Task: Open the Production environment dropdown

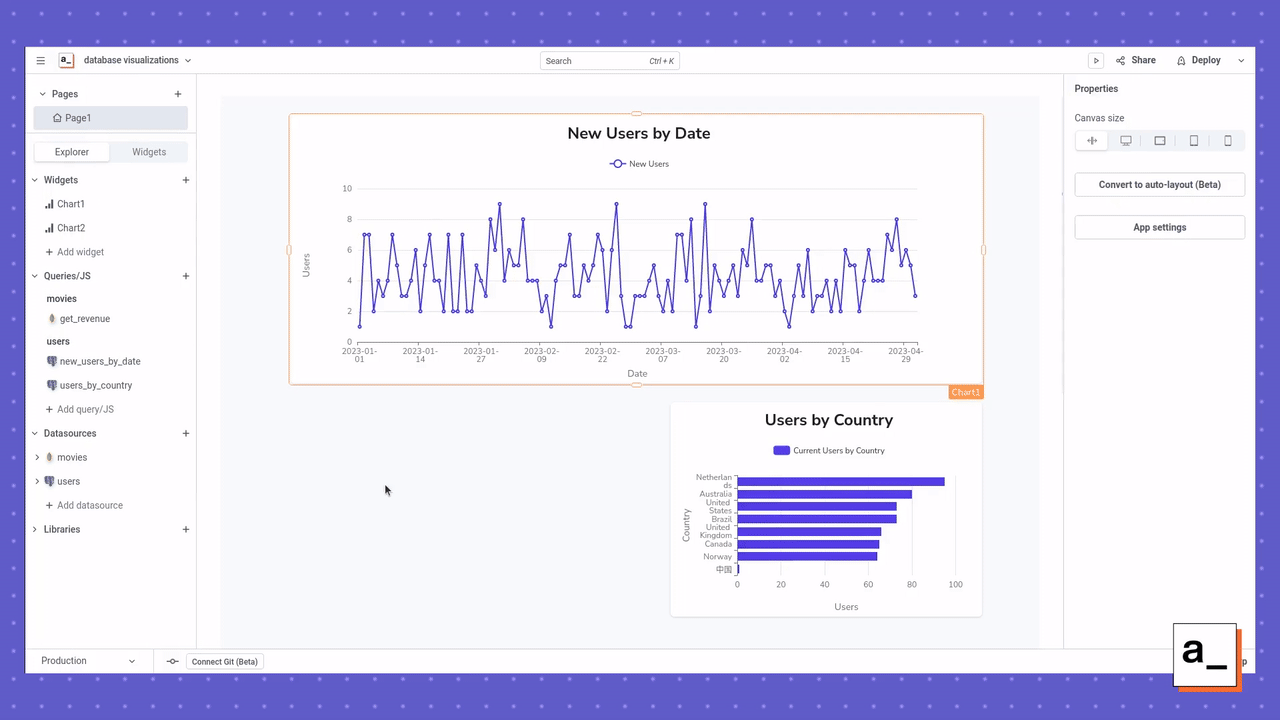Action: click(88, 660)
